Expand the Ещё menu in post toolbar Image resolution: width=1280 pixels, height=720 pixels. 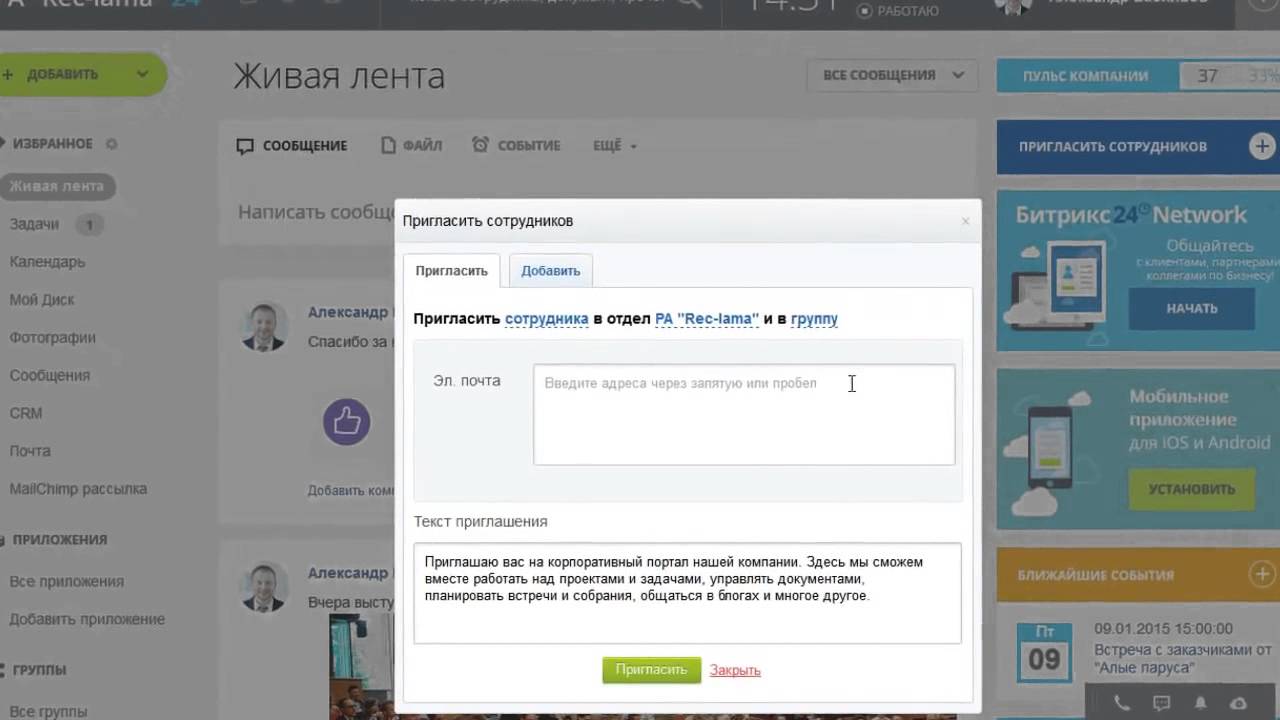(614, 146)
